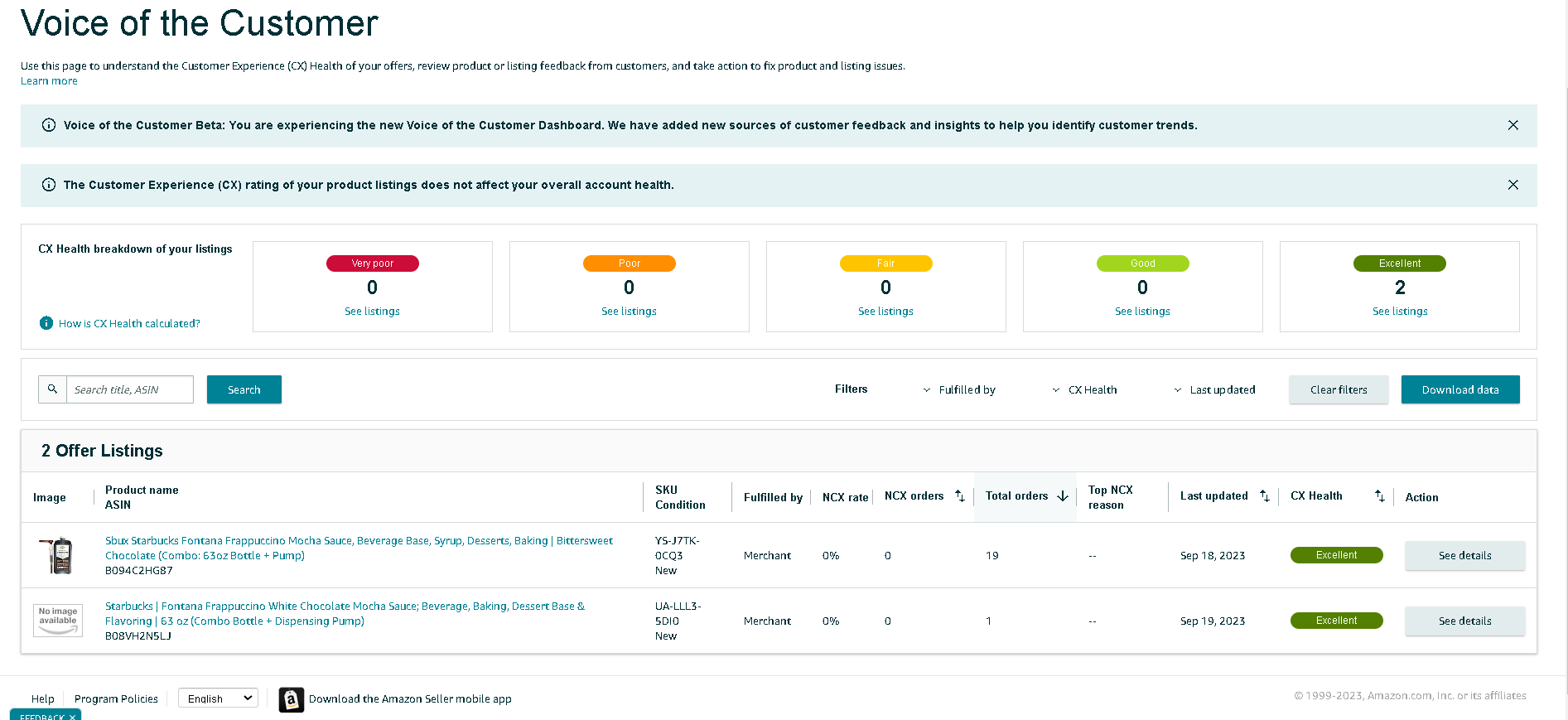
Task: Click the Download data button
Action: pos(1460,389)
